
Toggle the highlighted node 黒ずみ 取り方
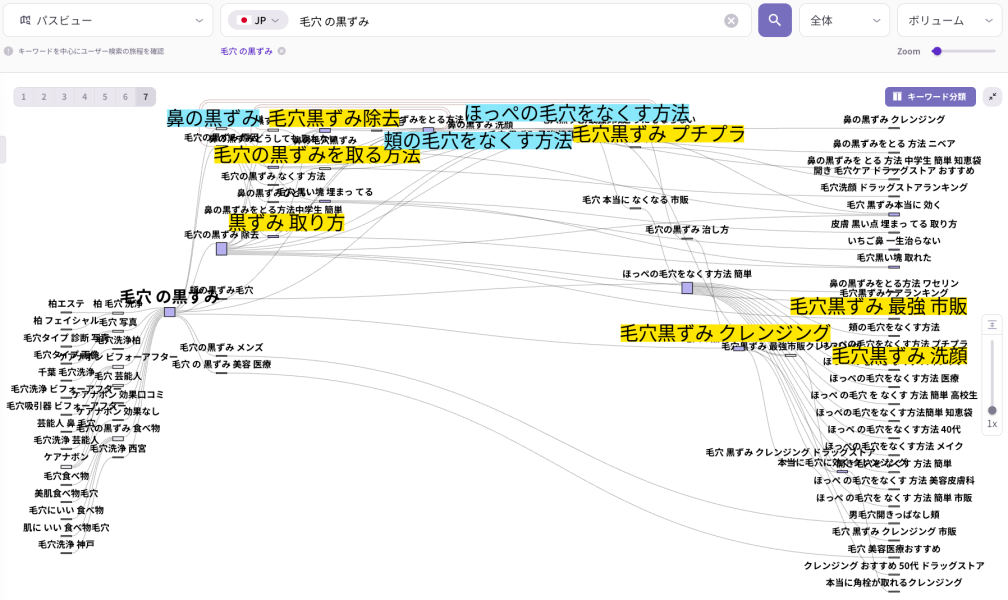point(284,223)
